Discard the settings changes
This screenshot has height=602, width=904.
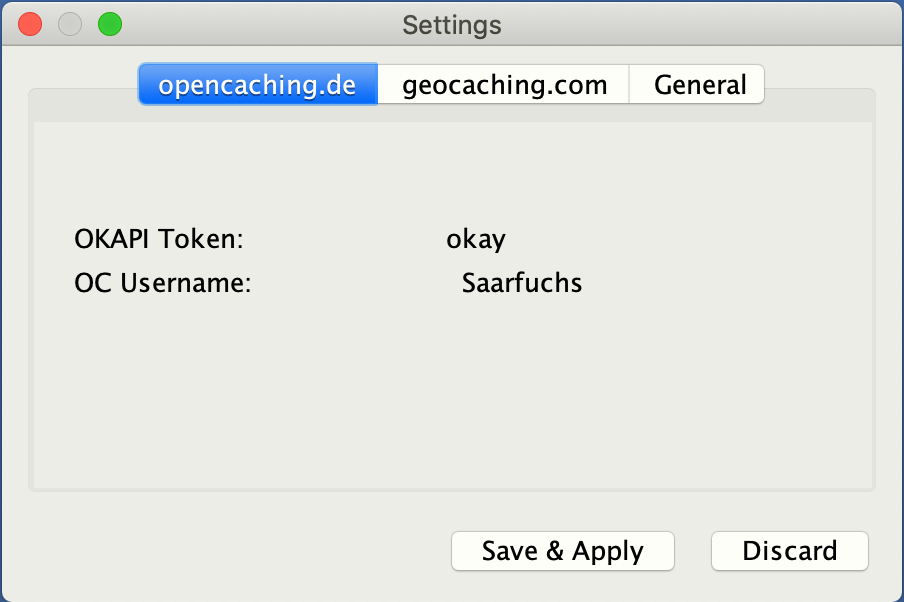(x=790, y=551)
